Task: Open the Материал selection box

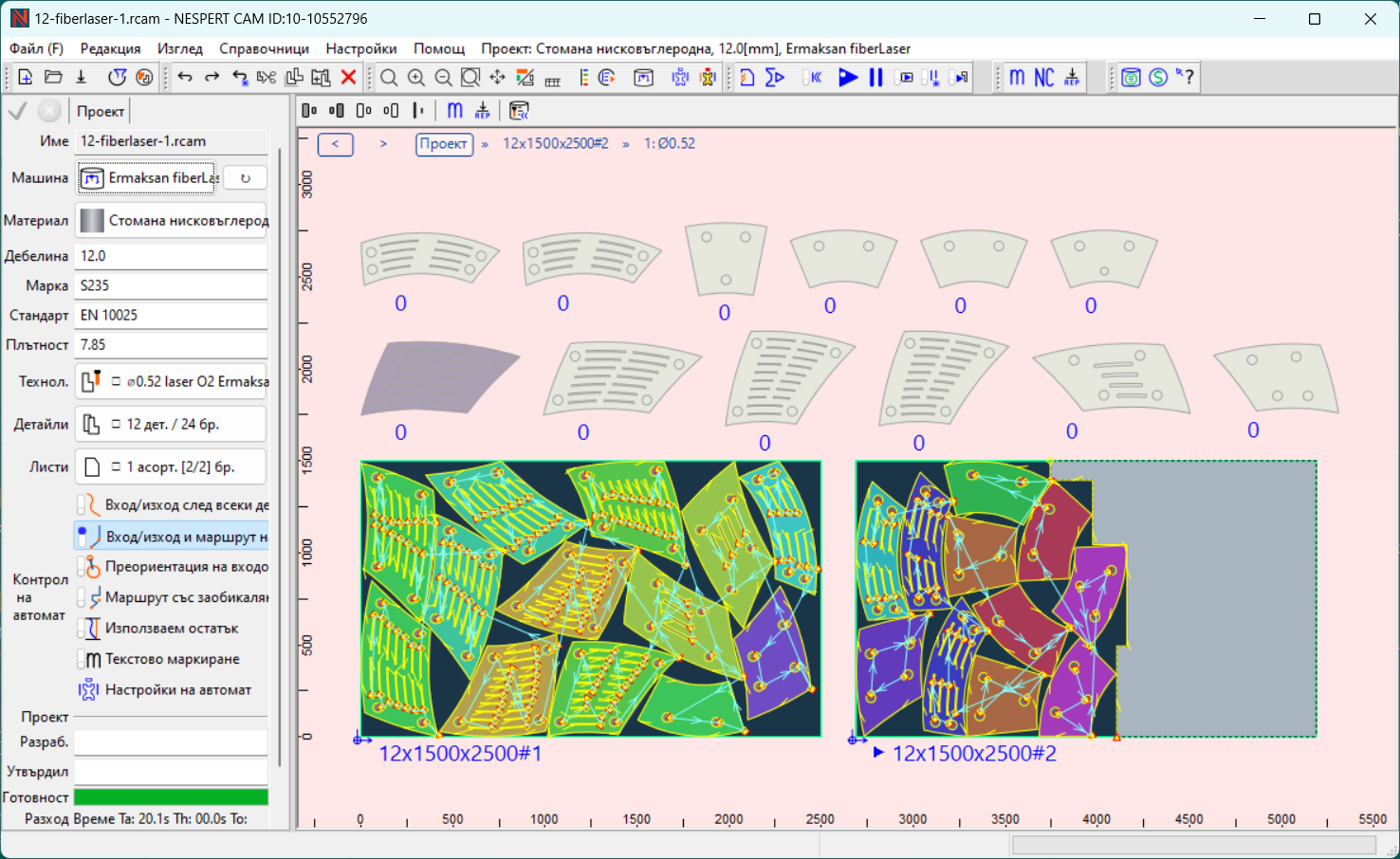Action: pyautogui.click(x=172, y=221)
